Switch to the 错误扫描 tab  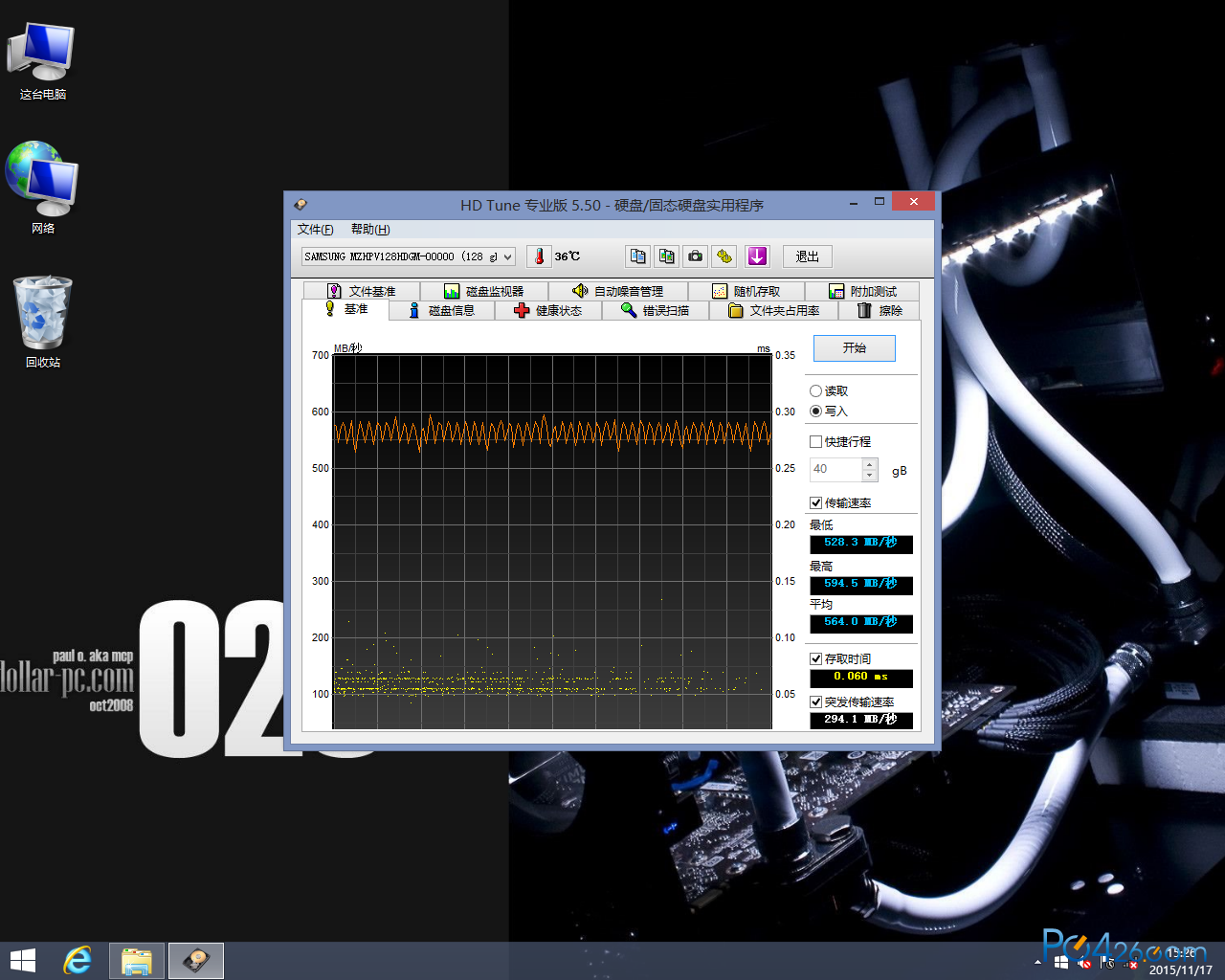[x=656, y=310]
